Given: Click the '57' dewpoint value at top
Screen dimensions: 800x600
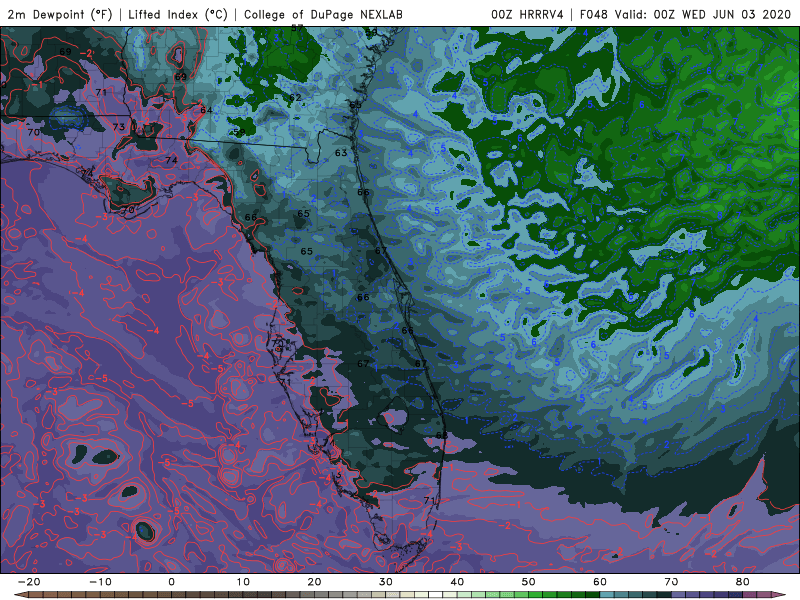Looking at the screenshot, I should (x=297, y=29).
